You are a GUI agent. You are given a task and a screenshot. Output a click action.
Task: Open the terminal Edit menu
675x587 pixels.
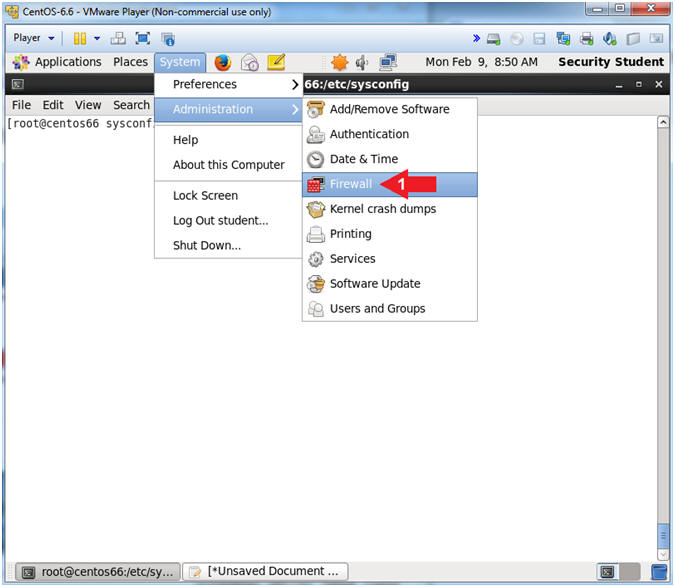[53, 105]
